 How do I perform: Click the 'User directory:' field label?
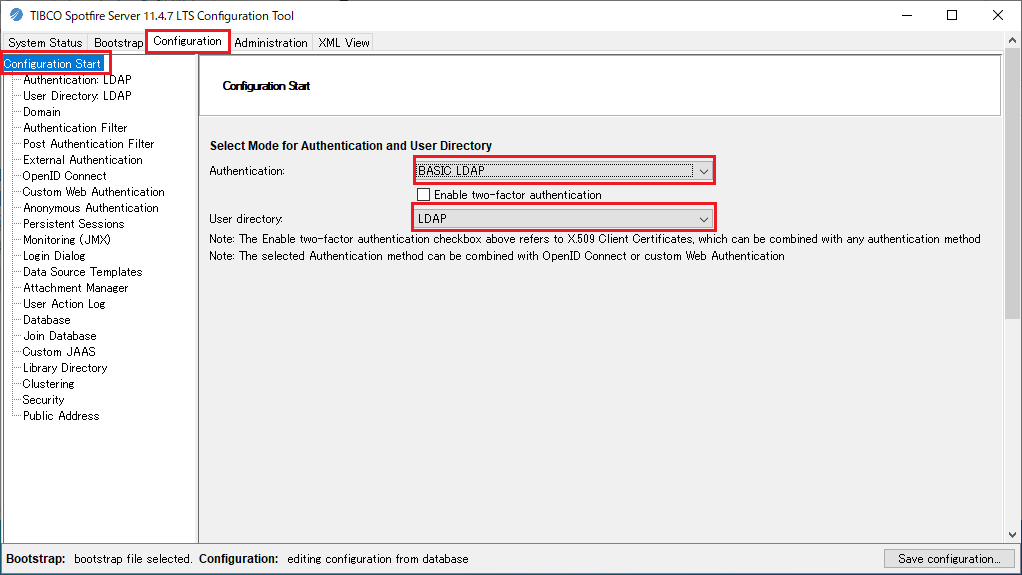pyautogui.click(x=246, y=219)
